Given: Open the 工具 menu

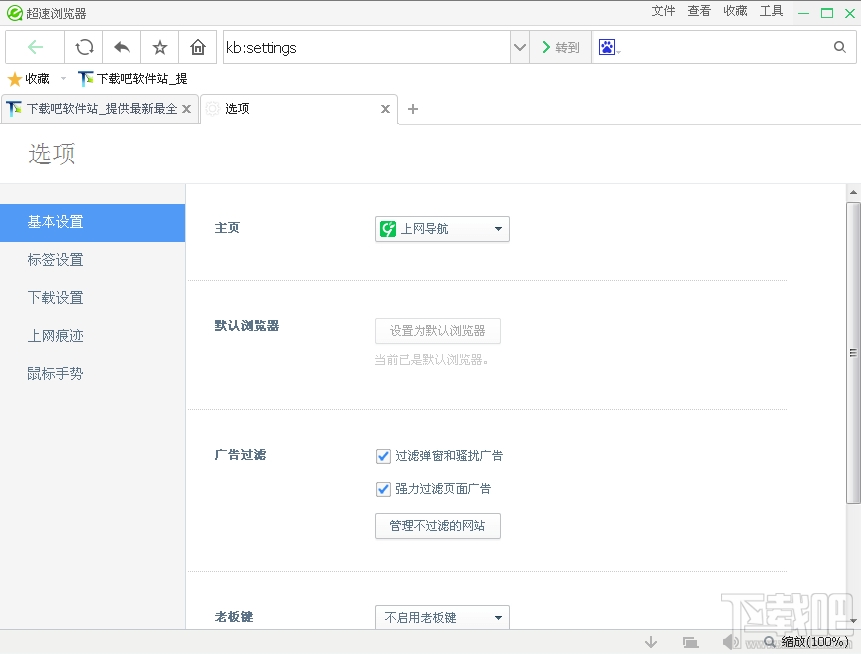Looking at the screenshot, I should (772, 11).
